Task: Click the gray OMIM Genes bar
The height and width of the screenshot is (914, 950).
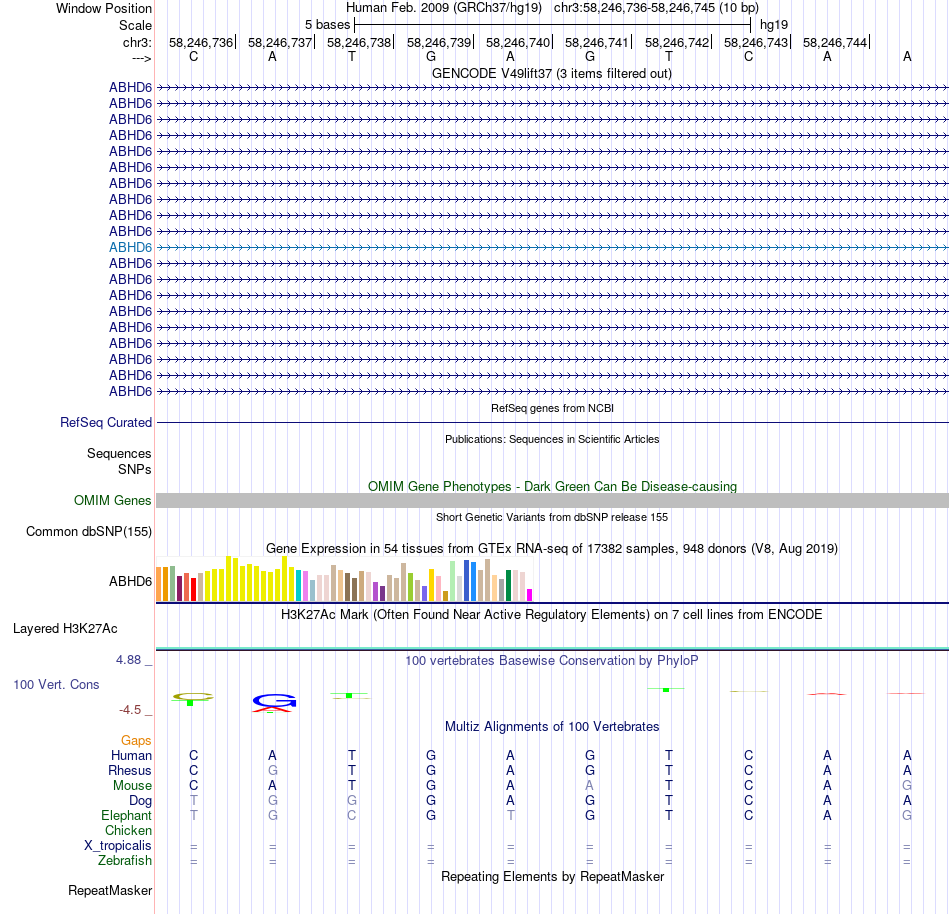Action: [552, 500]
